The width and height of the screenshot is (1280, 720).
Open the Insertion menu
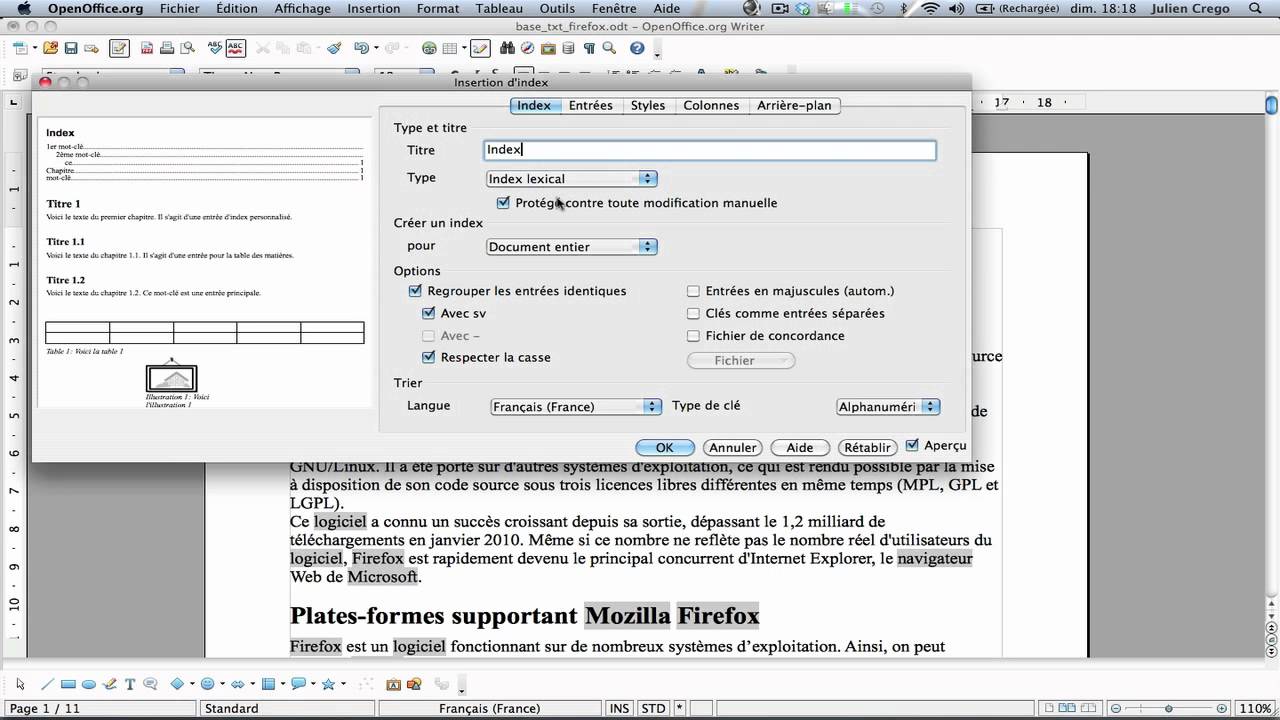tap(374, 9)
